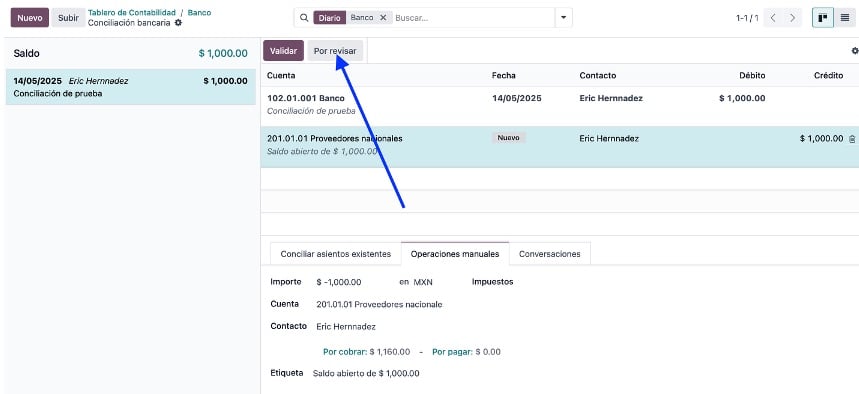Open the gear beside Conciliación bancaria

coord(178,23)
